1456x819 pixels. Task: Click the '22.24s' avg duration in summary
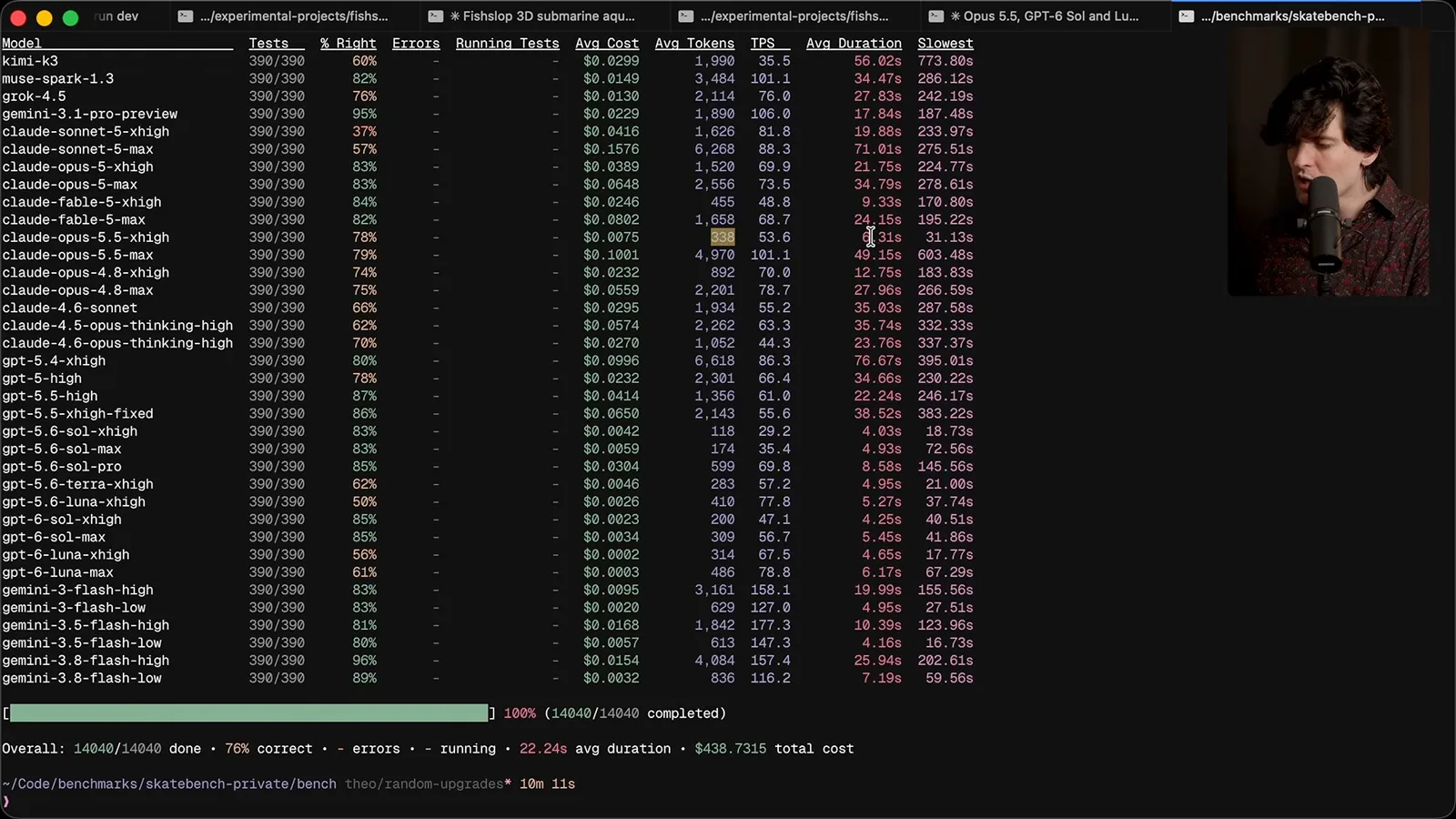(543, 749)
